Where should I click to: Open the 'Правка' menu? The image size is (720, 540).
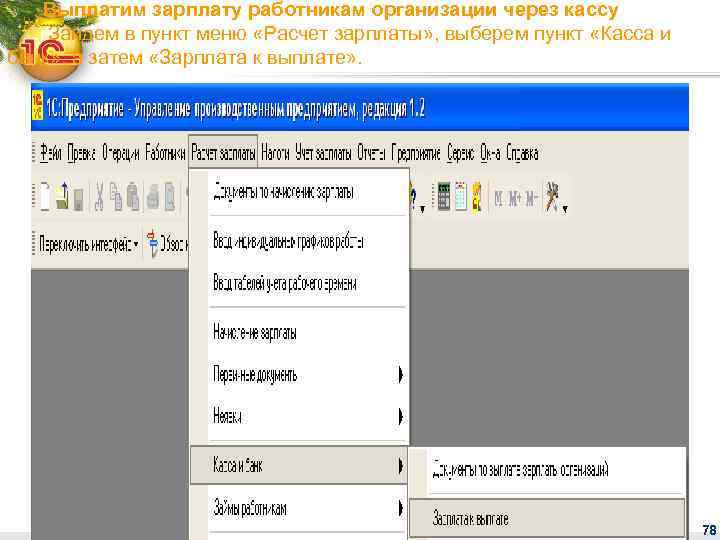click(x=81, y=153)
